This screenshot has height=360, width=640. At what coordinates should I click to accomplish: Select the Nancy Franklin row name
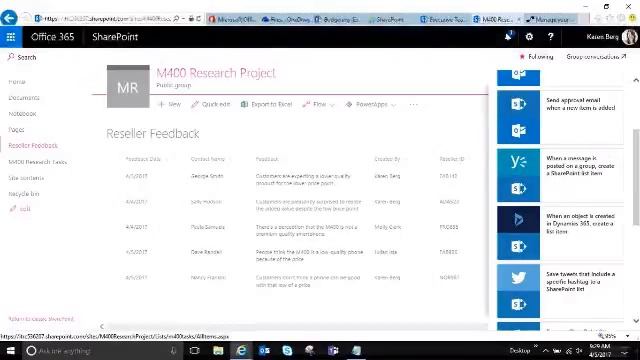coord(208,278)
